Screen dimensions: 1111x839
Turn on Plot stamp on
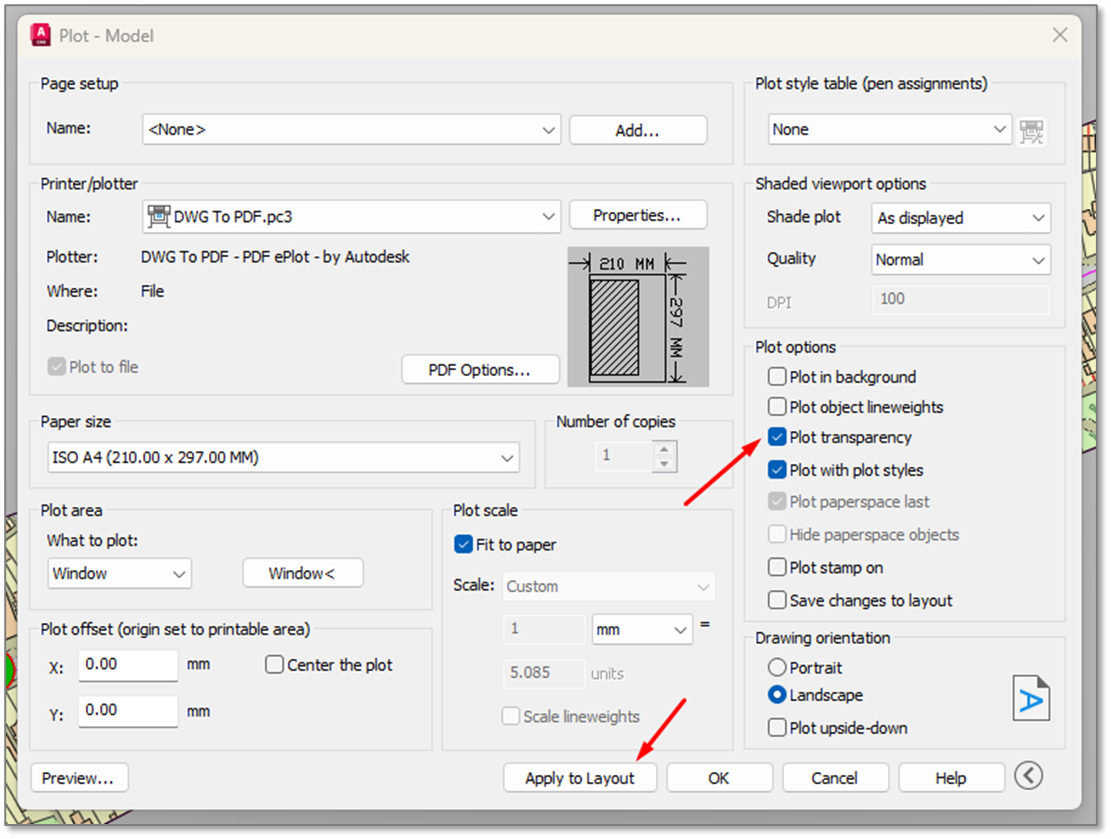click(777, 567)
